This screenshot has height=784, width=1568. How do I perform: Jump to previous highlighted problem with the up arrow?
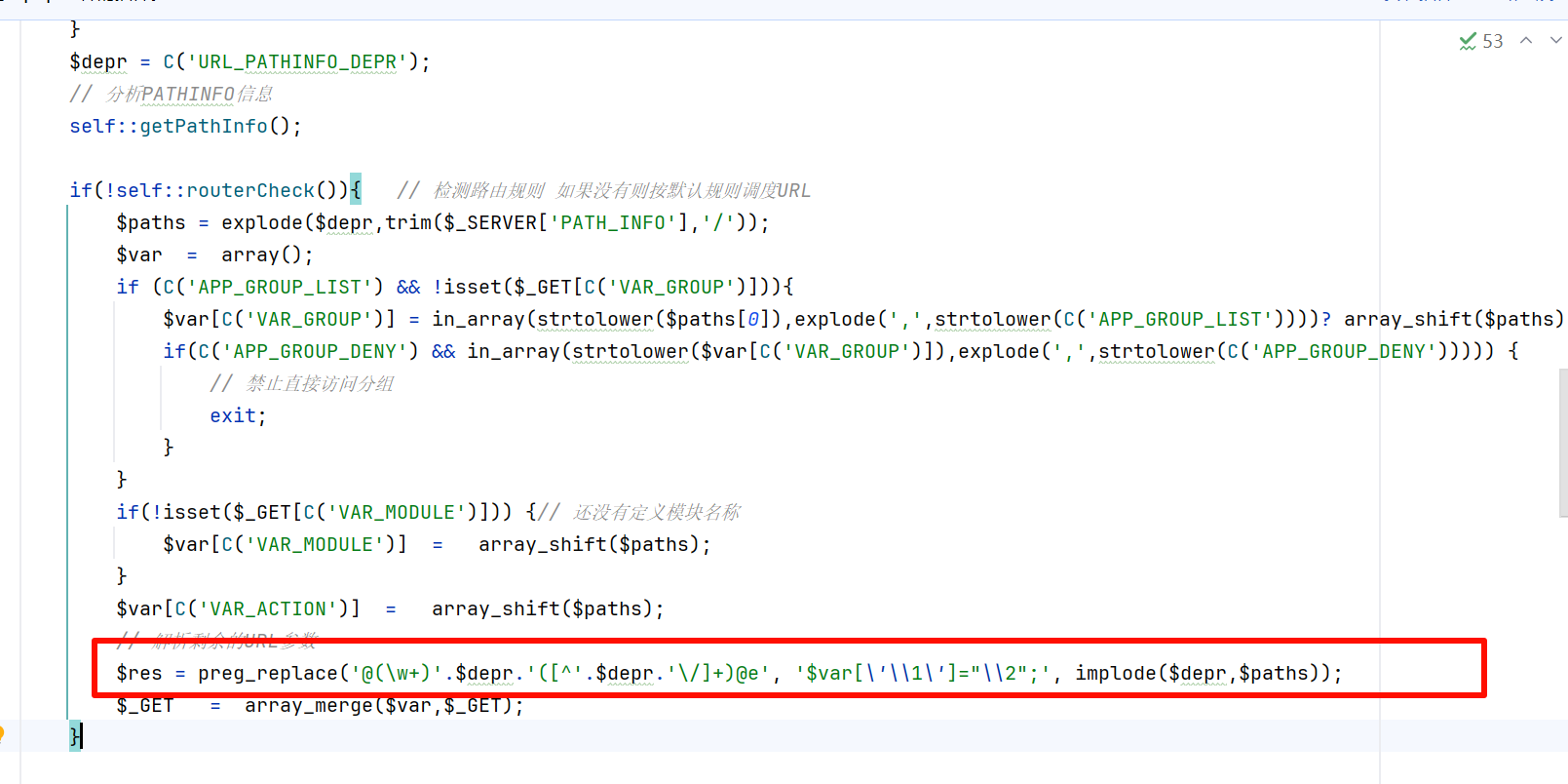pos(1526,40)
